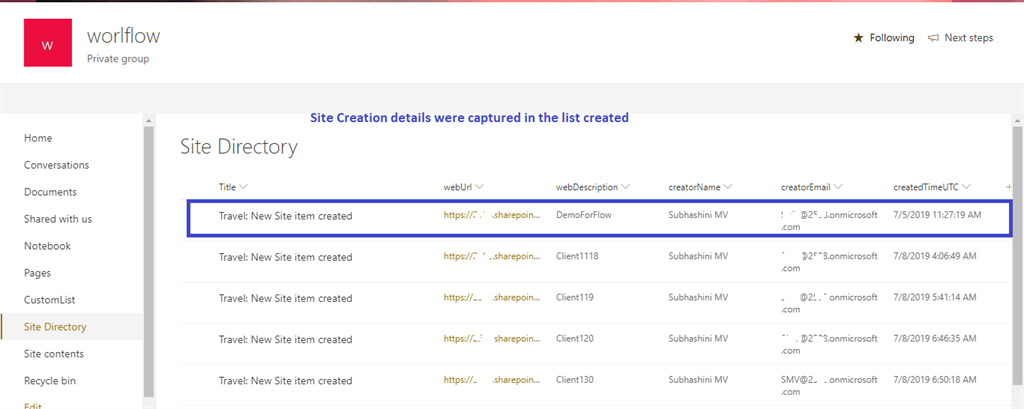This screenshot has width=1024, height=409.
Task: Expand the Title column dropdown
Action: pos(244,187)
